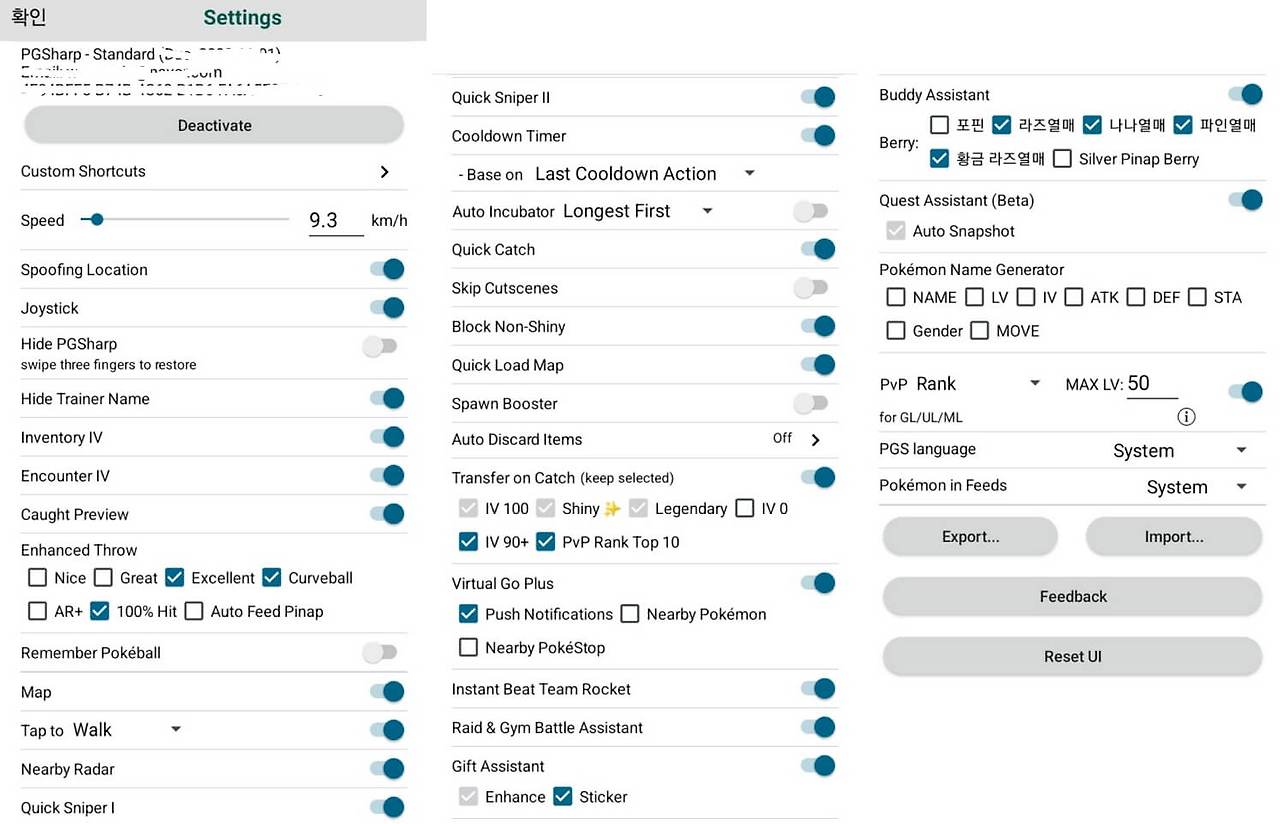Click the Speed slider handle

tap(97, 220)
